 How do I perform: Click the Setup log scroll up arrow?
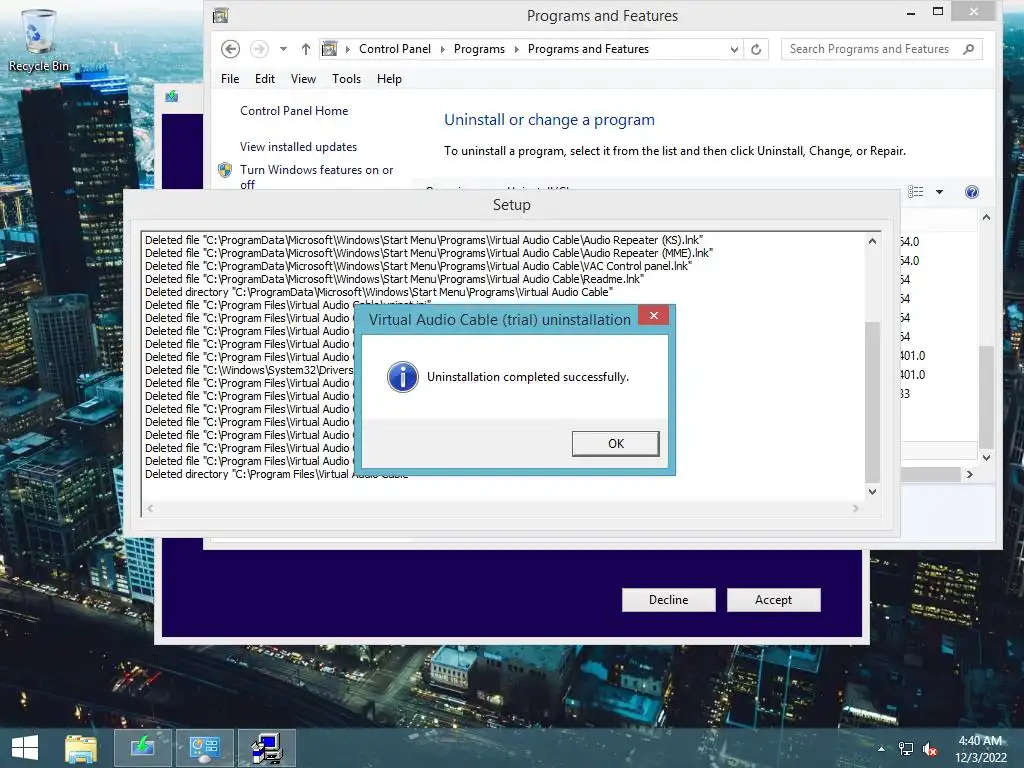tap(872, 241)
